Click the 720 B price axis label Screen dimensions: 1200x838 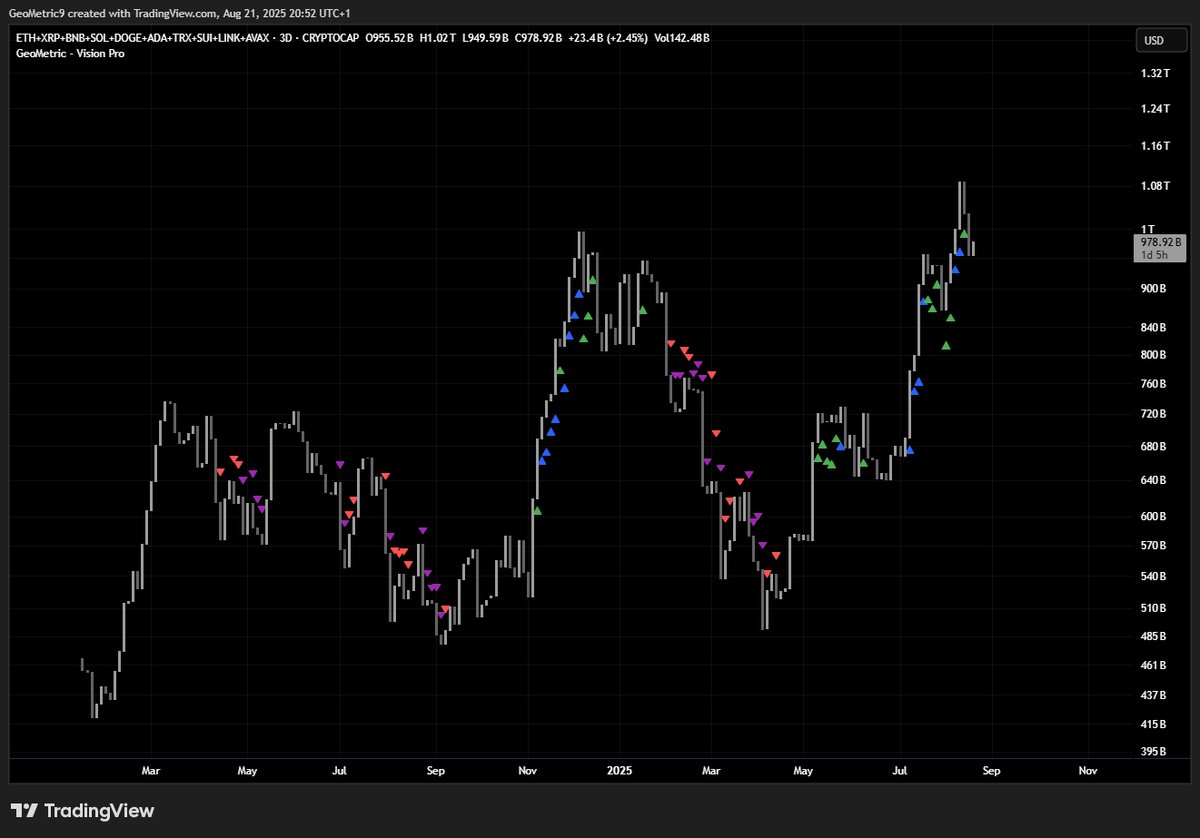point(1154,414)
